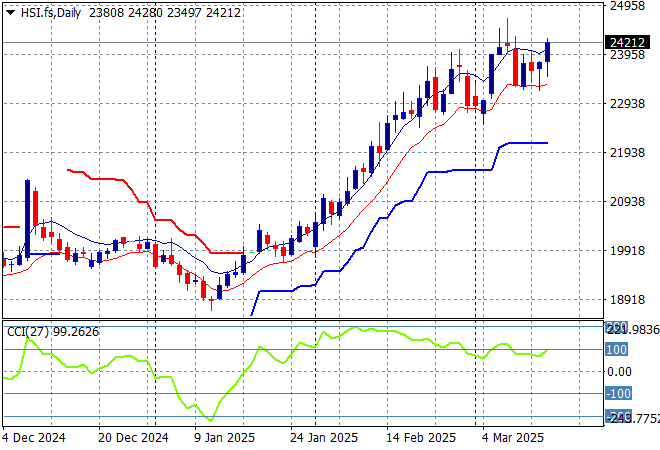Click the 100 level marker on CCI scale
660x450 pixels.
point(616,350)
